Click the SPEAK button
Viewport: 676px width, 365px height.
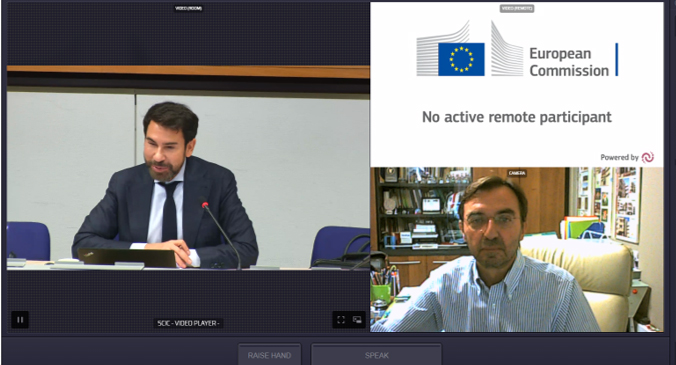(377, 355)
